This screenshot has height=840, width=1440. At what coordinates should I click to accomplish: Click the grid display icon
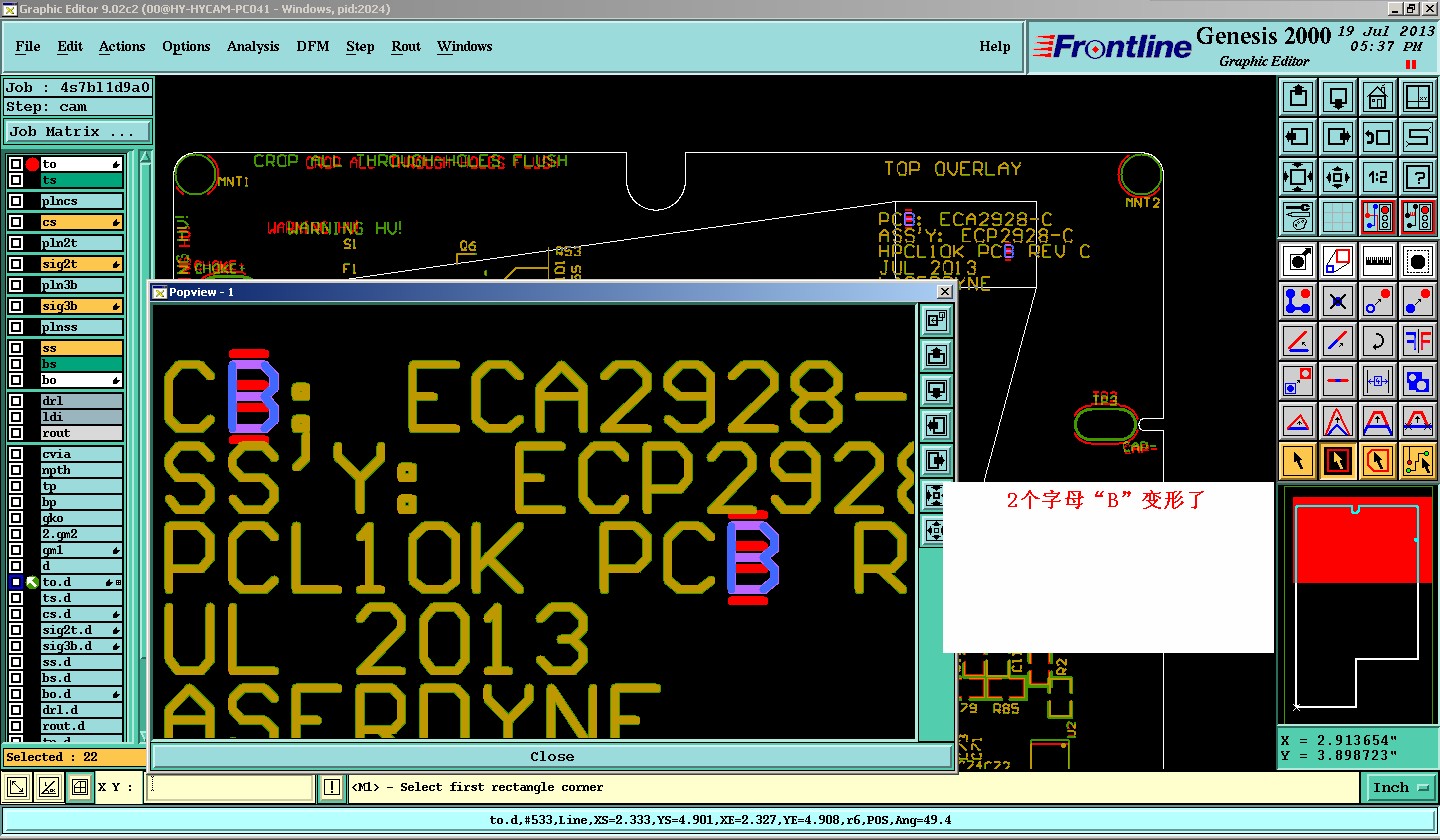click(x=1338, y=216)
